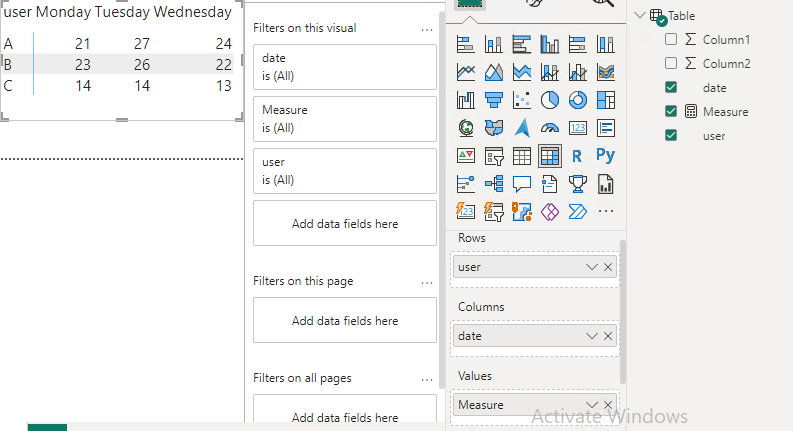Choose the Line chart visual
This screenshot has height=431, width=793.
[465, 72]
